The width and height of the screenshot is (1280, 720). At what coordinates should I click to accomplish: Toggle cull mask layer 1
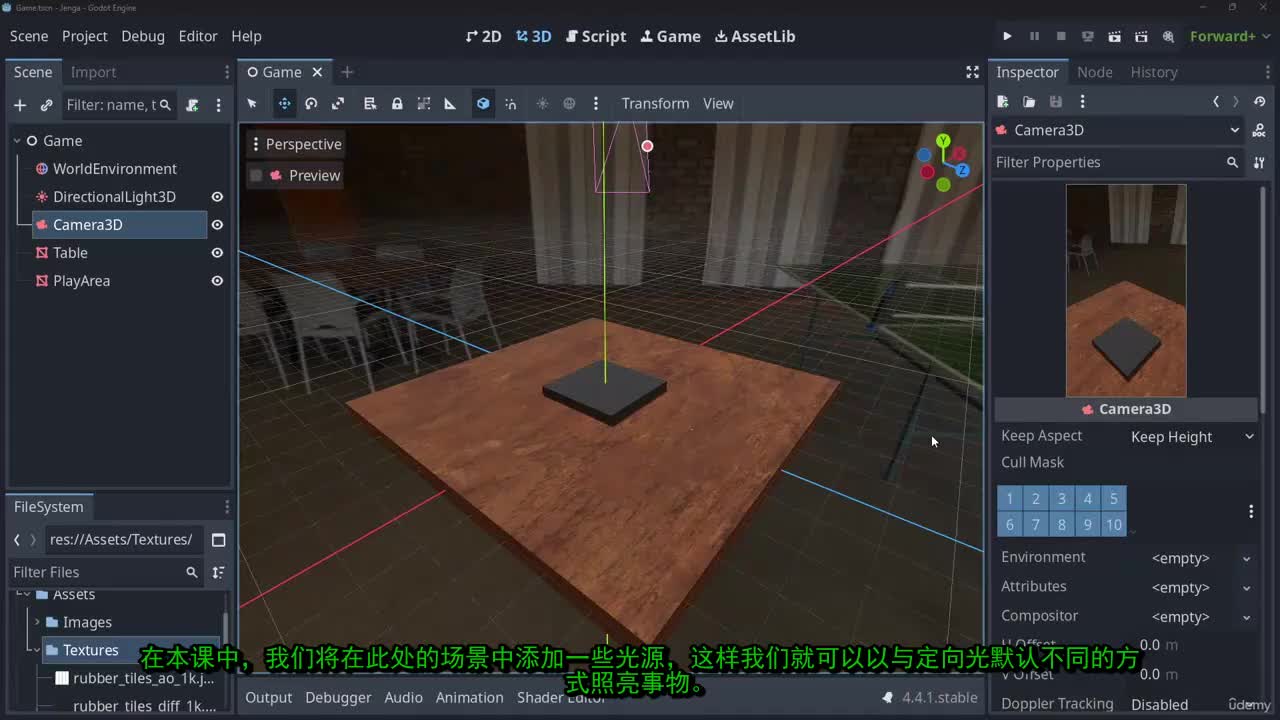(x=1010, y=498)
